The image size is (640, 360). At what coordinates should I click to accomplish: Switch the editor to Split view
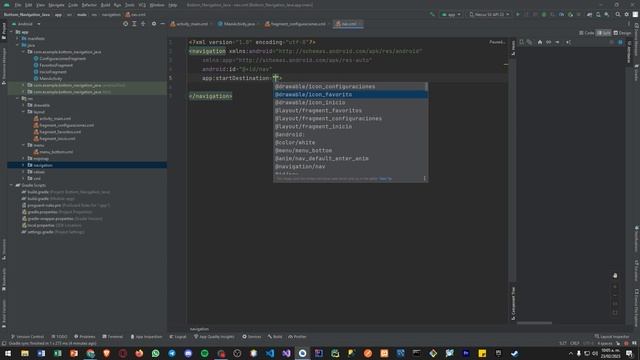pos(604,33)
